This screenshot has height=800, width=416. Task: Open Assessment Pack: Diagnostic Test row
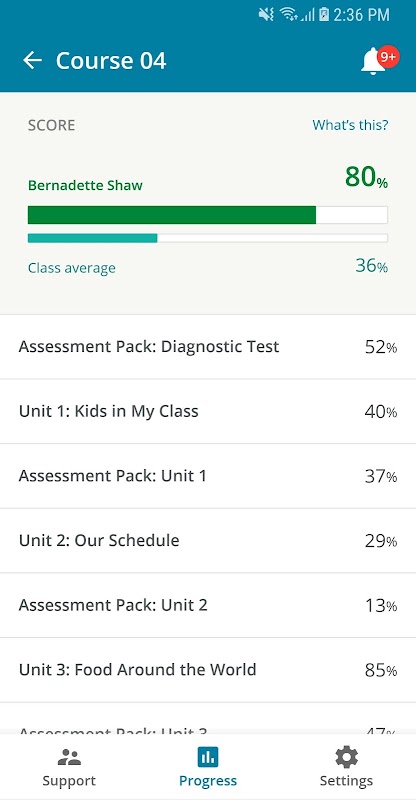(208, 347)
